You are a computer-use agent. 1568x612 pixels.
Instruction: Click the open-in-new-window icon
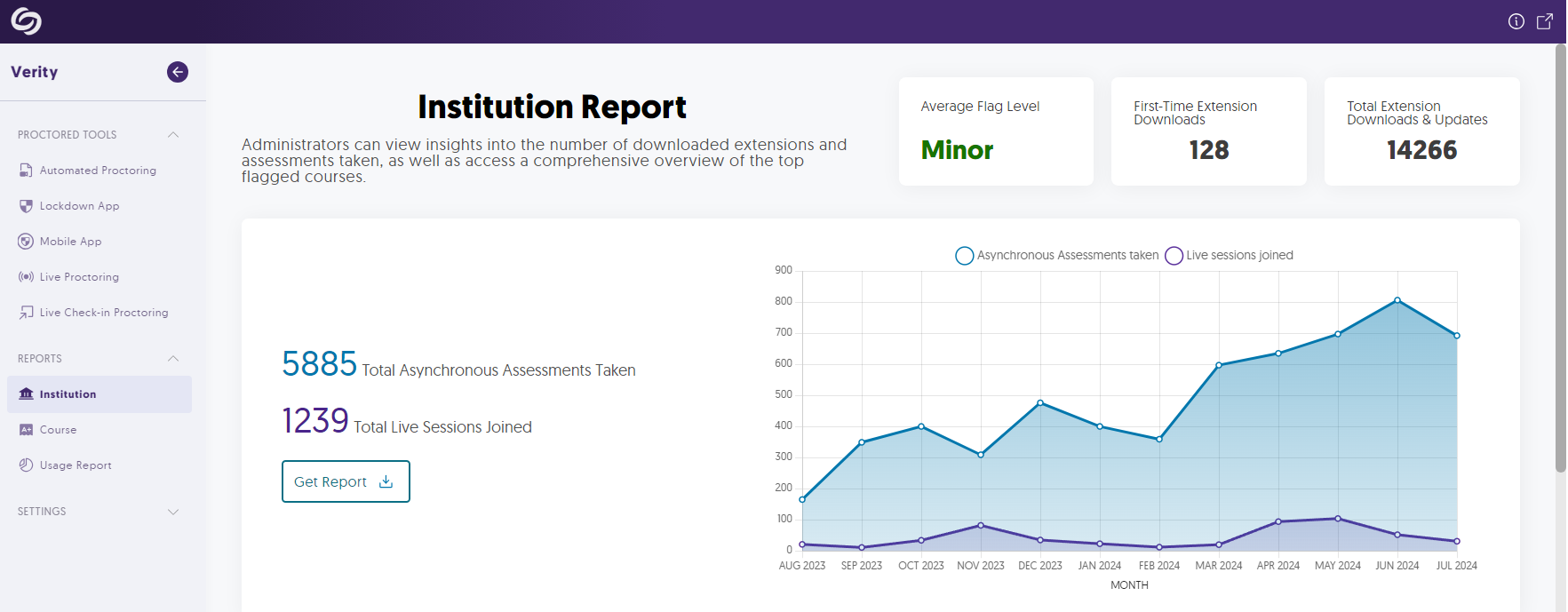pos(1545,21)
